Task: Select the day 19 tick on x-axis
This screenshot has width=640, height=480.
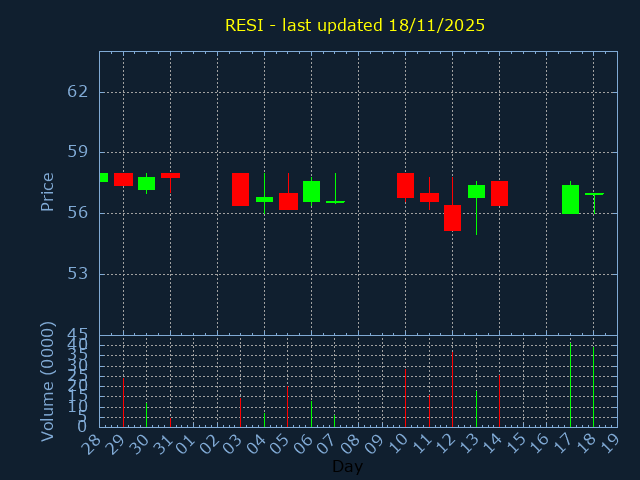Action: [x=608, y=443]
